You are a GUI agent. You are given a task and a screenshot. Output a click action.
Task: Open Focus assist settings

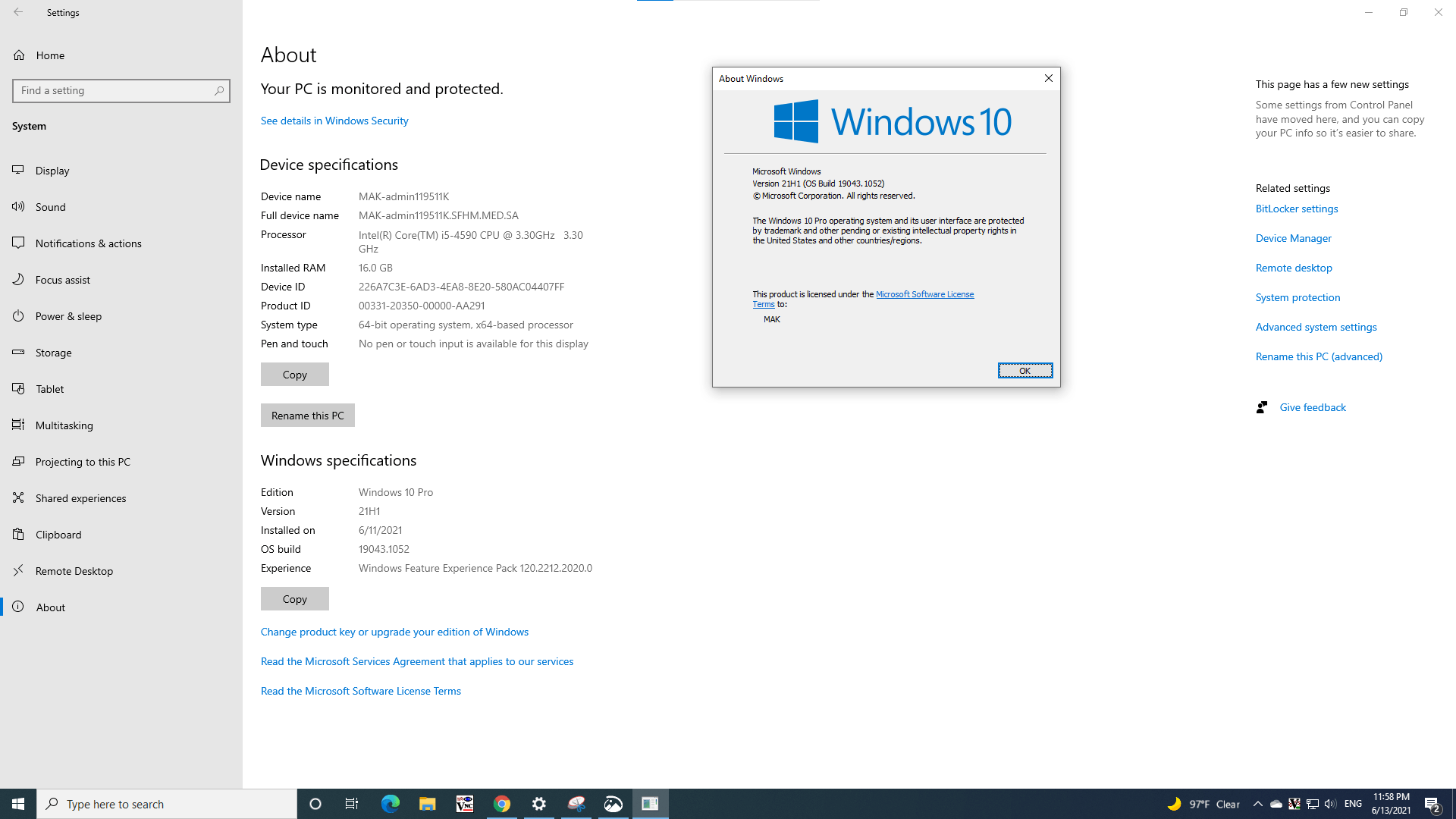click(121, 280)
